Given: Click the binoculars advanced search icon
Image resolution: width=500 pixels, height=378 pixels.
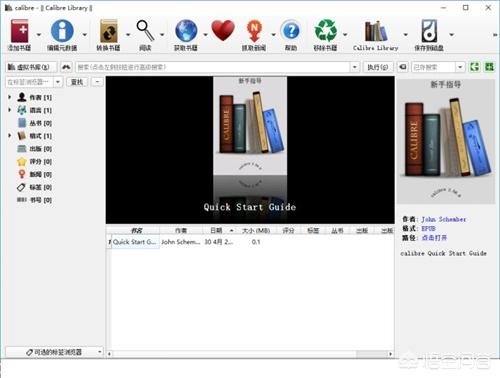Looking at the screenshot, I should click(66, 67).
